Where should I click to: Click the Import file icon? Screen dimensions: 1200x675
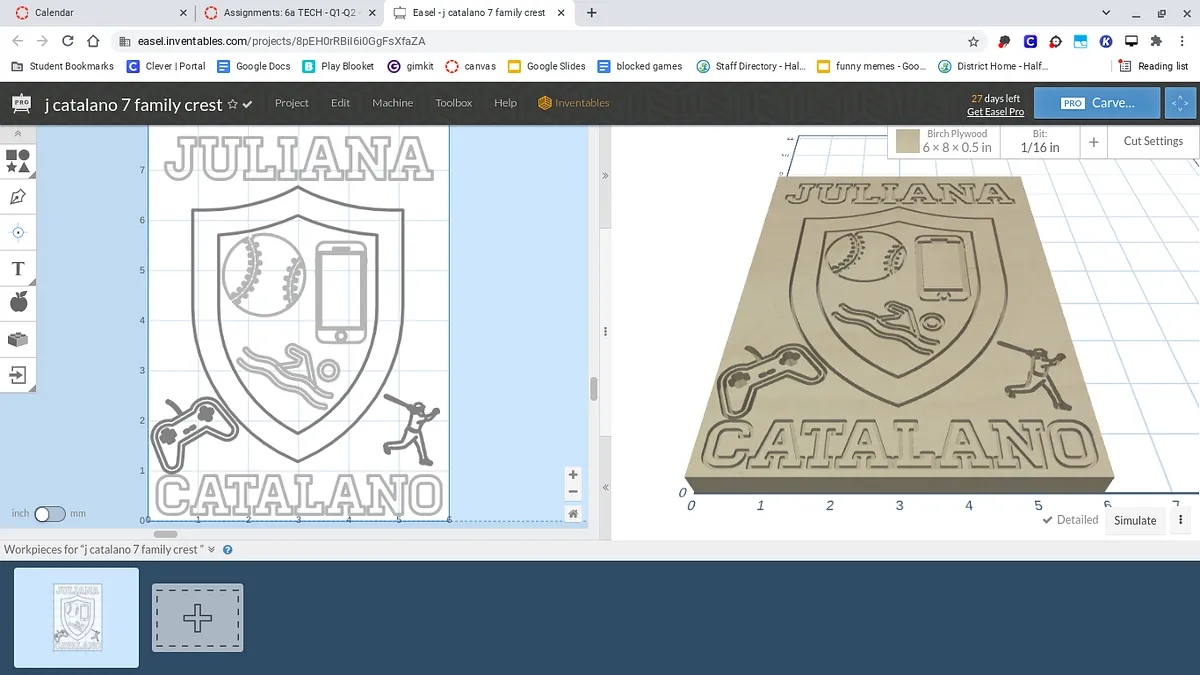click(x=17, y=375)
